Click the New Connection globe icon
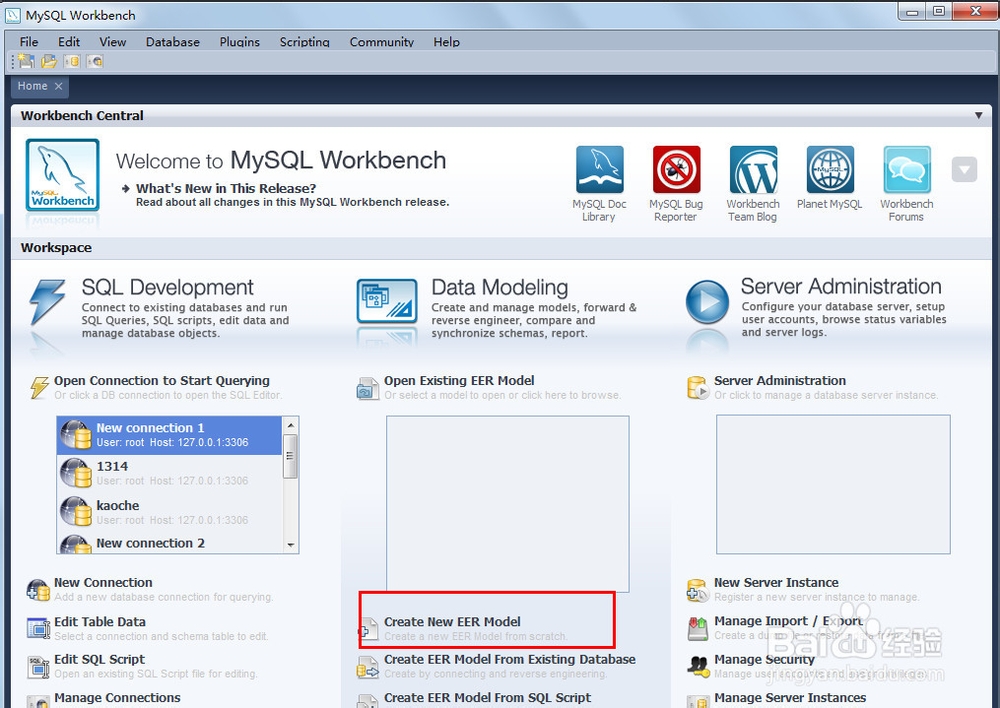The image size is (1000, 708). coord(38,590)
